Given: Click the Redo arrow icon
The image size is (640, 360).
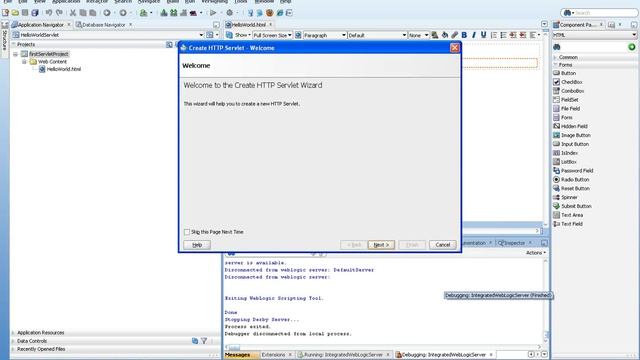Looking at the screenshot, I should (x=59, y=13).
